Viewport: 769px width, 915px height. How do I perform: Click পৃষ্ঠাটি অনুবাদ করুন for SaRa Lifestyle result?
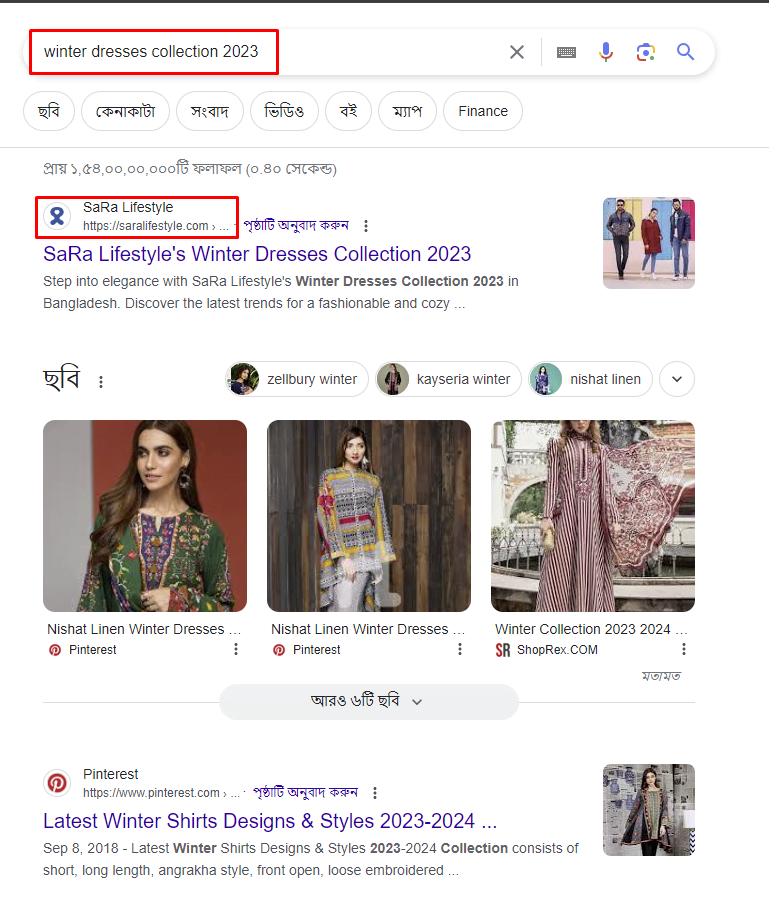coord(296,225)
